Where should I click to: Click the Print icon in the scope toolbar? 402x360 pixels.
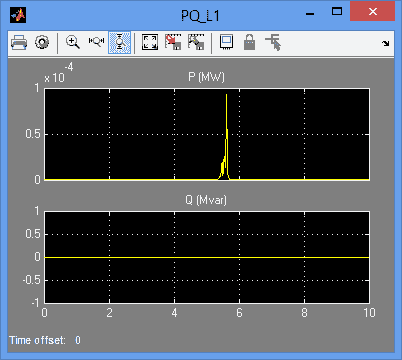(19, 43)
